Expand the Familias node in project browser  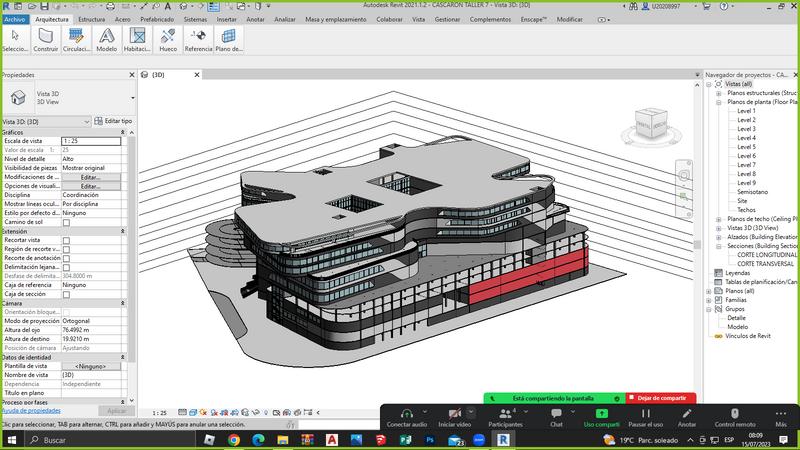coord(709,299)
